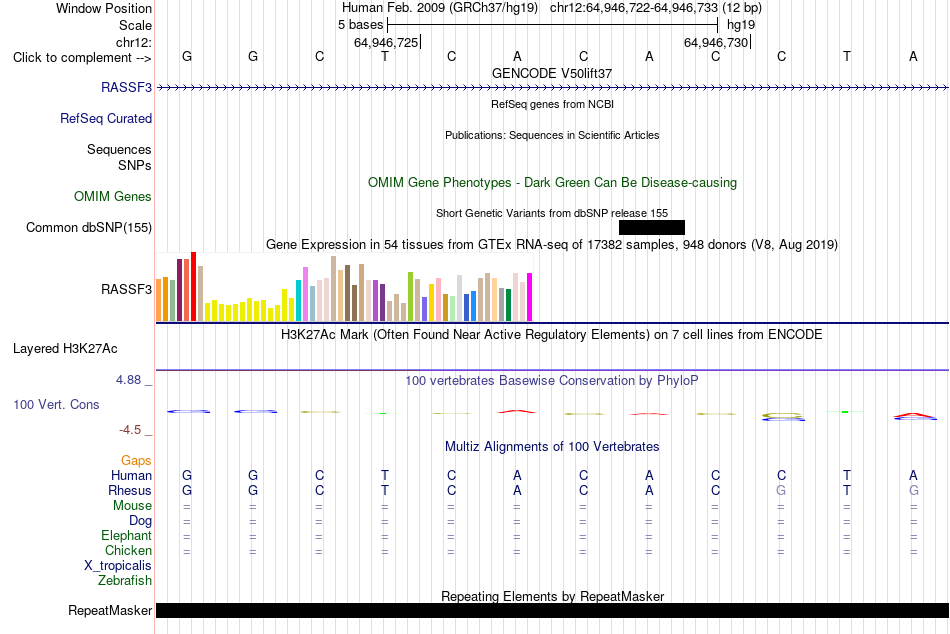Click the chr12 coordinates header text

click(656, 8)
